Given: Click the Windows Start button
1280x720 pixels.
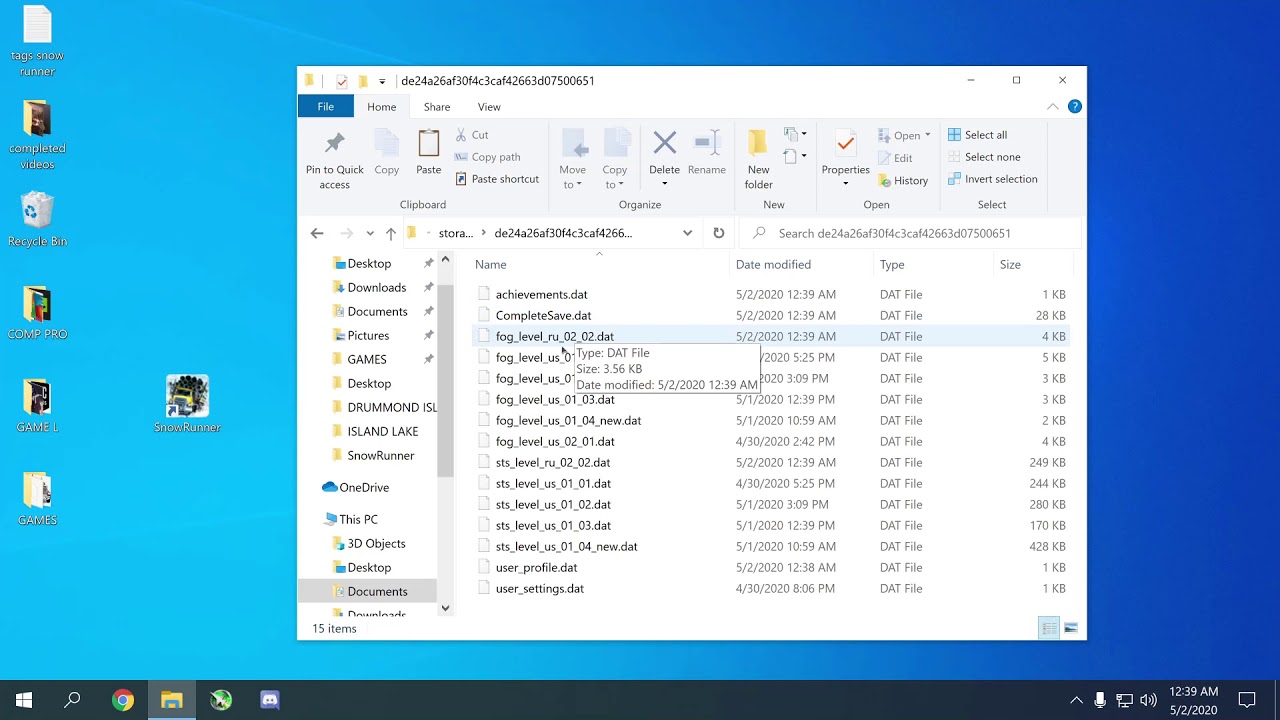Looking at the screenshot, I should tap(24, 700).
